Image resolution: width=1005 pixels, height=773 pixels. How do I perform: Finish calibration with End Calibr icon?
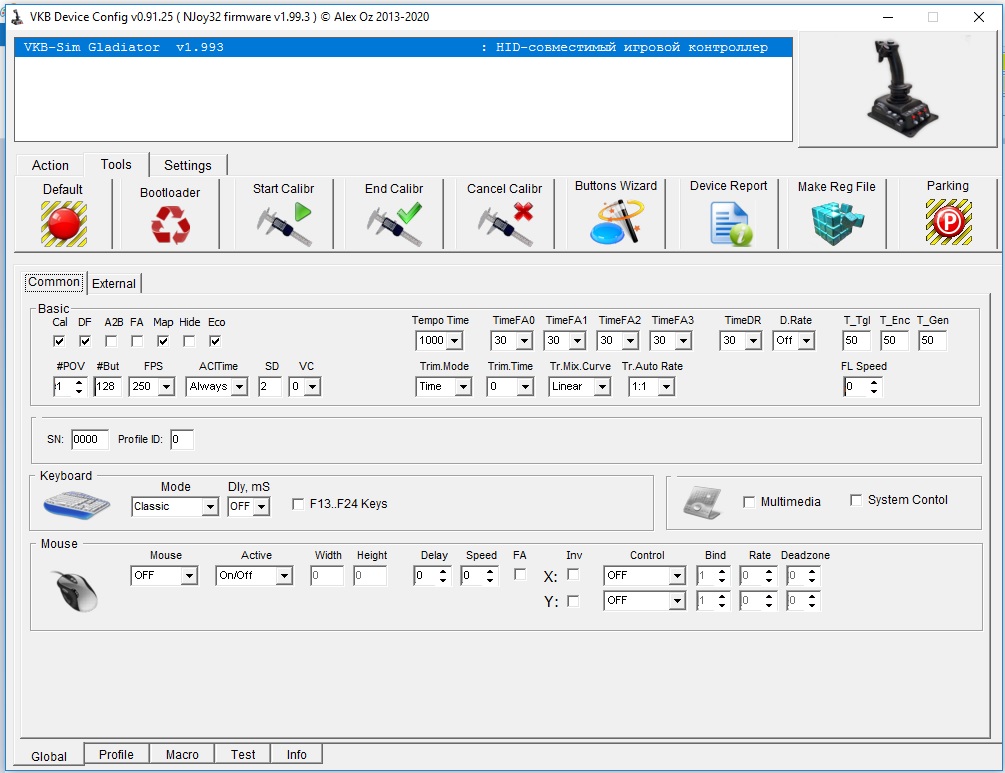pos(394,224)
